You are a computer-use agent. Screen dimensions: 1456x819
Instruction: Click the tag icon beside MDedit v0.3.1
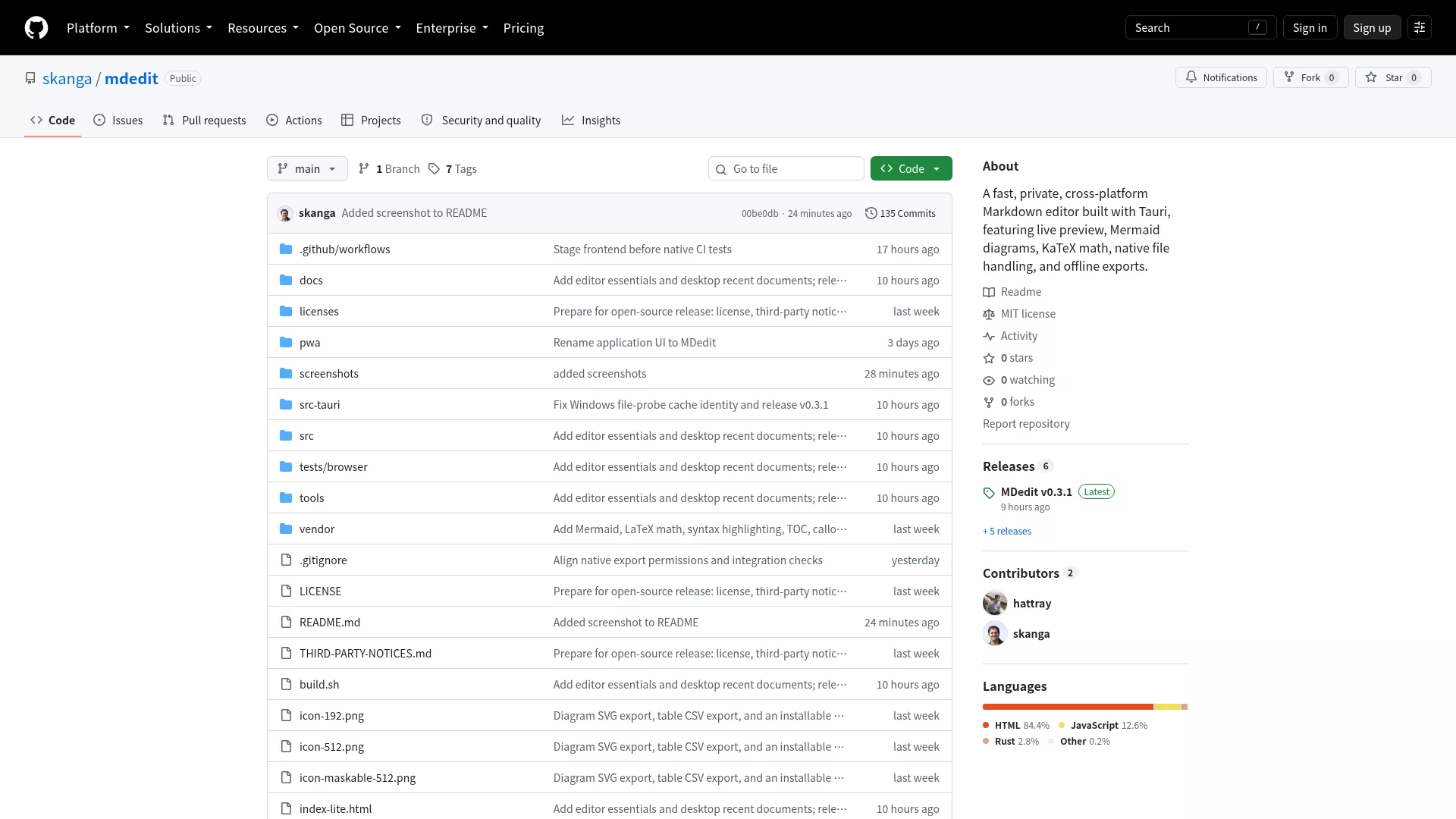(x=989, y=493)
